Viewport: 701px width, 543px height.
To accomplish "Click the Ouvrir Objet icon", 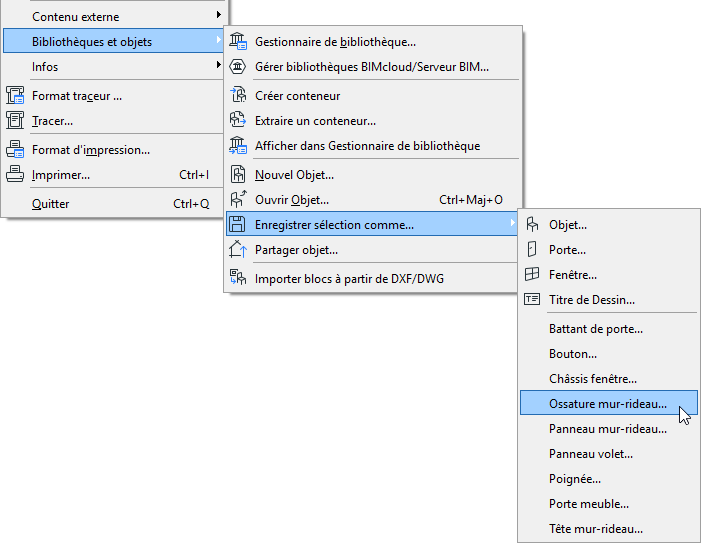I will [238, 200].
